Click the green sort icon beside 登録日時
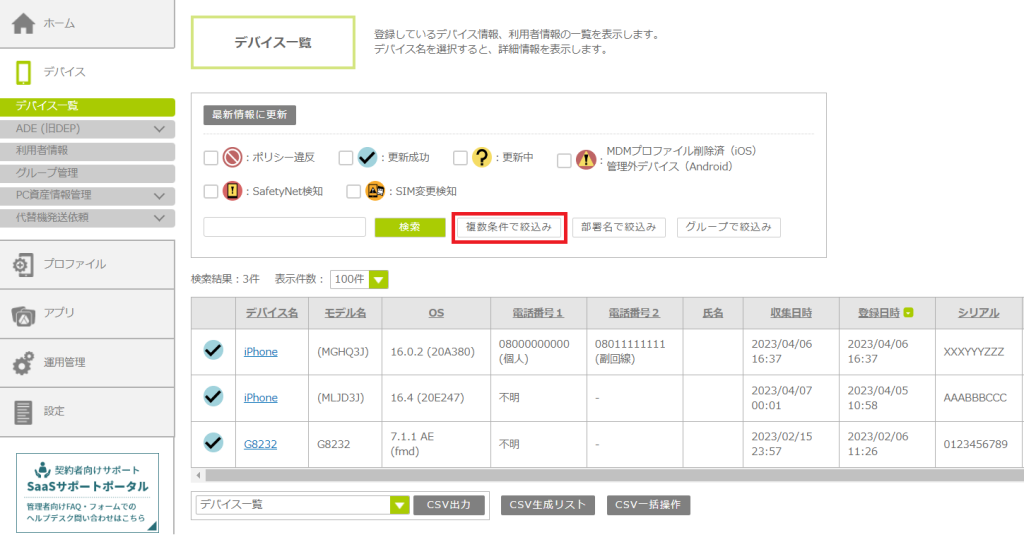This screenshot has width=1024, height=535. pos(908,313)
